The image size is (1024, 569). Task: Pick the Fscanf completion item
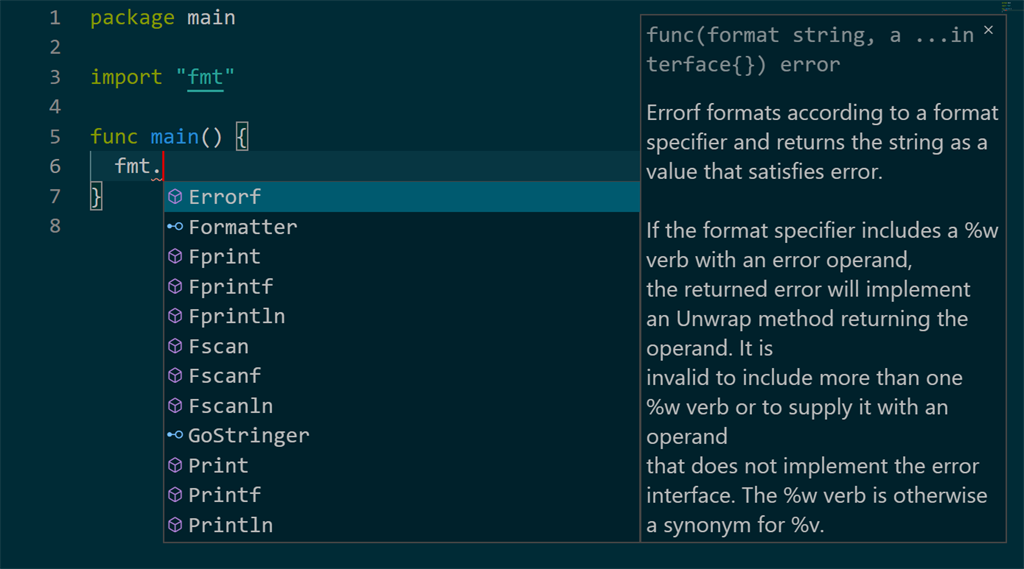point(224,376)
